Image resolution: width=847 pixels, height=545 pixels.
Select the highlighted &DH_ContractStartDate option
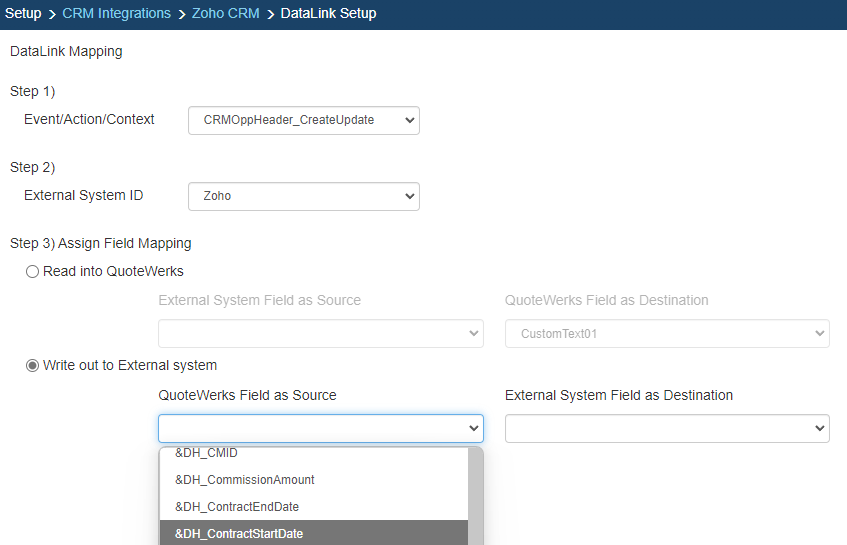coord(239,534)
